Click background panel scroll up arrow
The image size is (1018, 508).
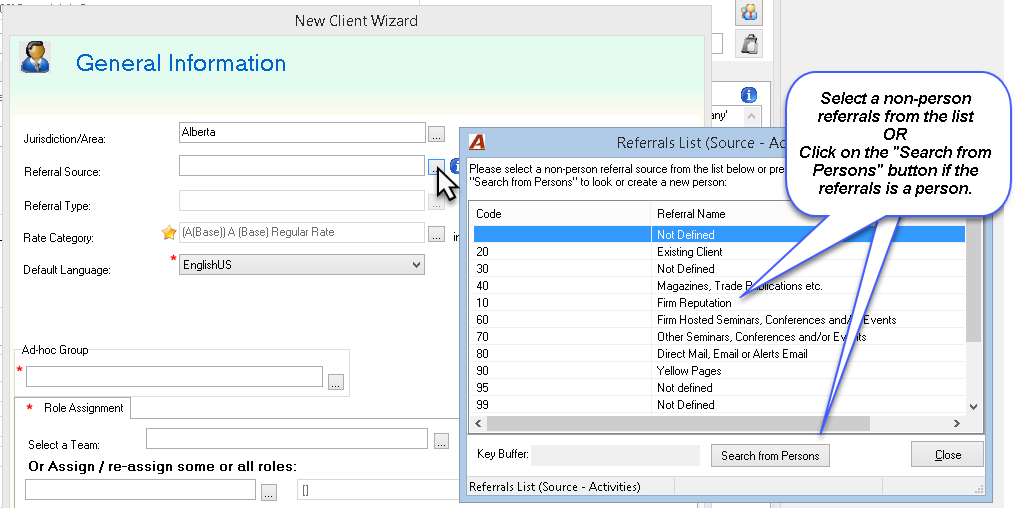click(x=751, y=117)
